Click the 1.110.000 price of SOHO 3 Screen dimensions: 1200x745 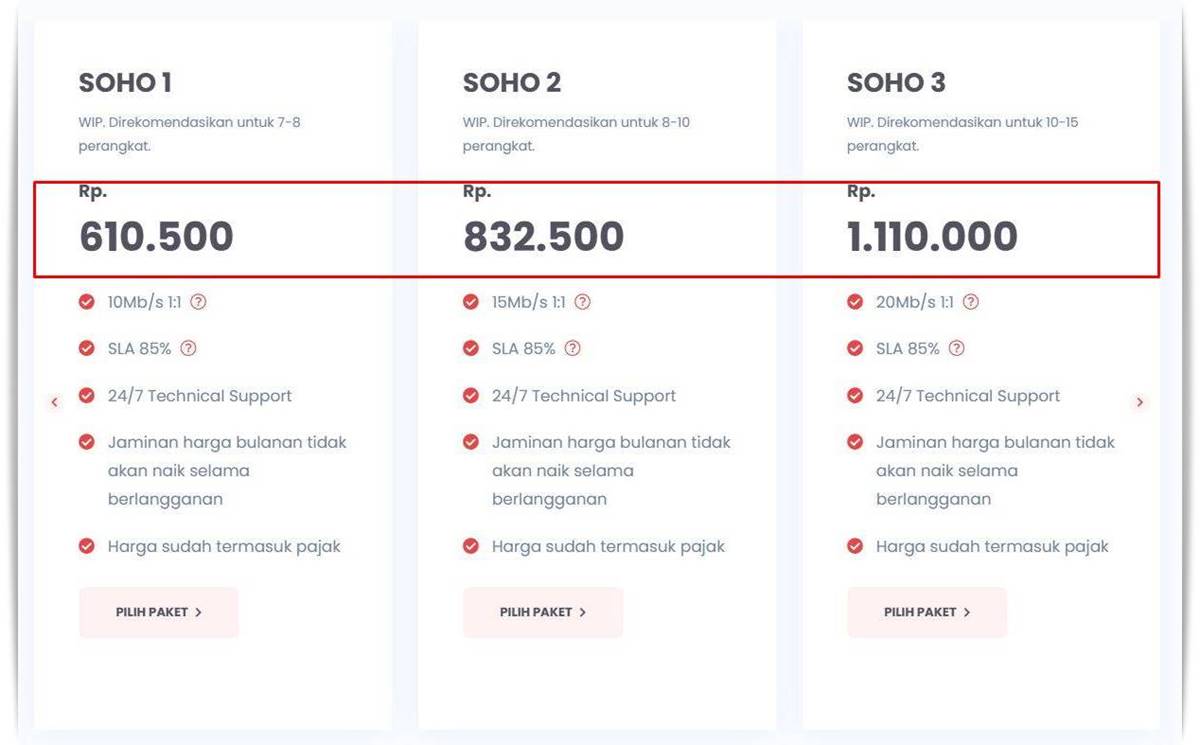pyautogui.click(x=932, y=238)
